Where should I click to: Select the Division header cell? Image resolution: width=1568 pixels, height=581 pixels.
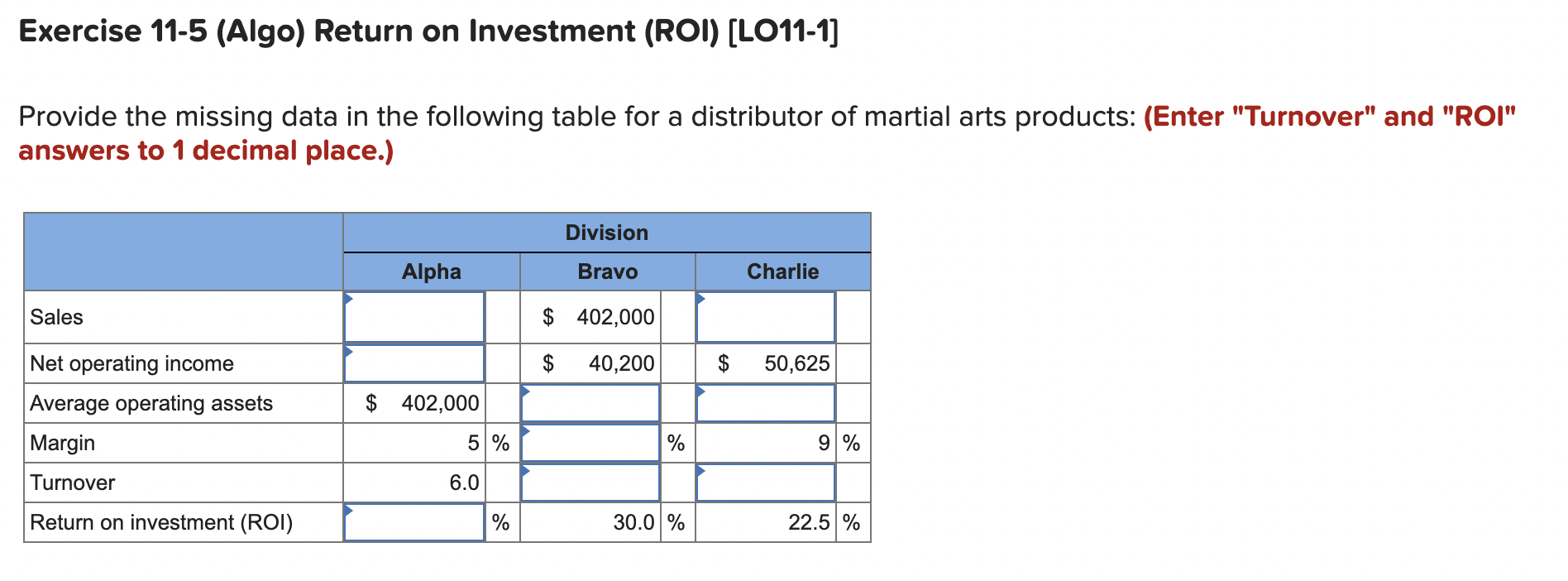pos(607,233)
